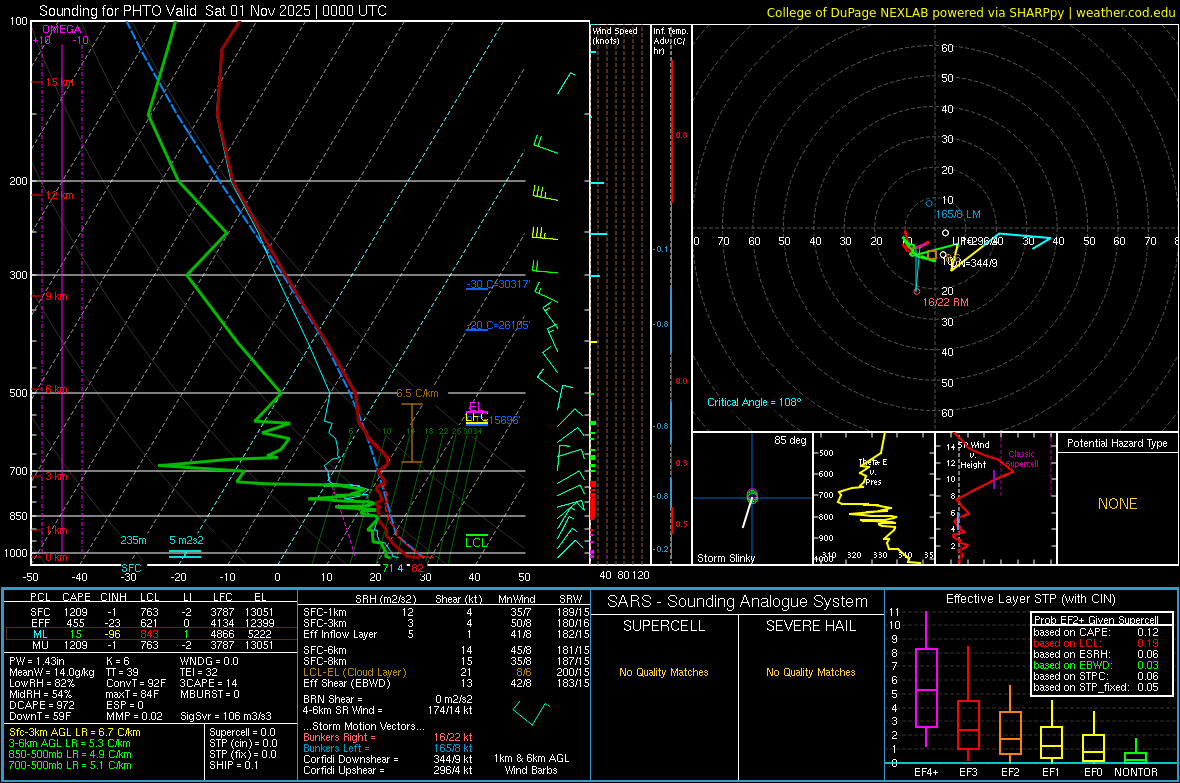Click the surface dewpoint value '71'

pyautogui.click(x=388, y=568)
